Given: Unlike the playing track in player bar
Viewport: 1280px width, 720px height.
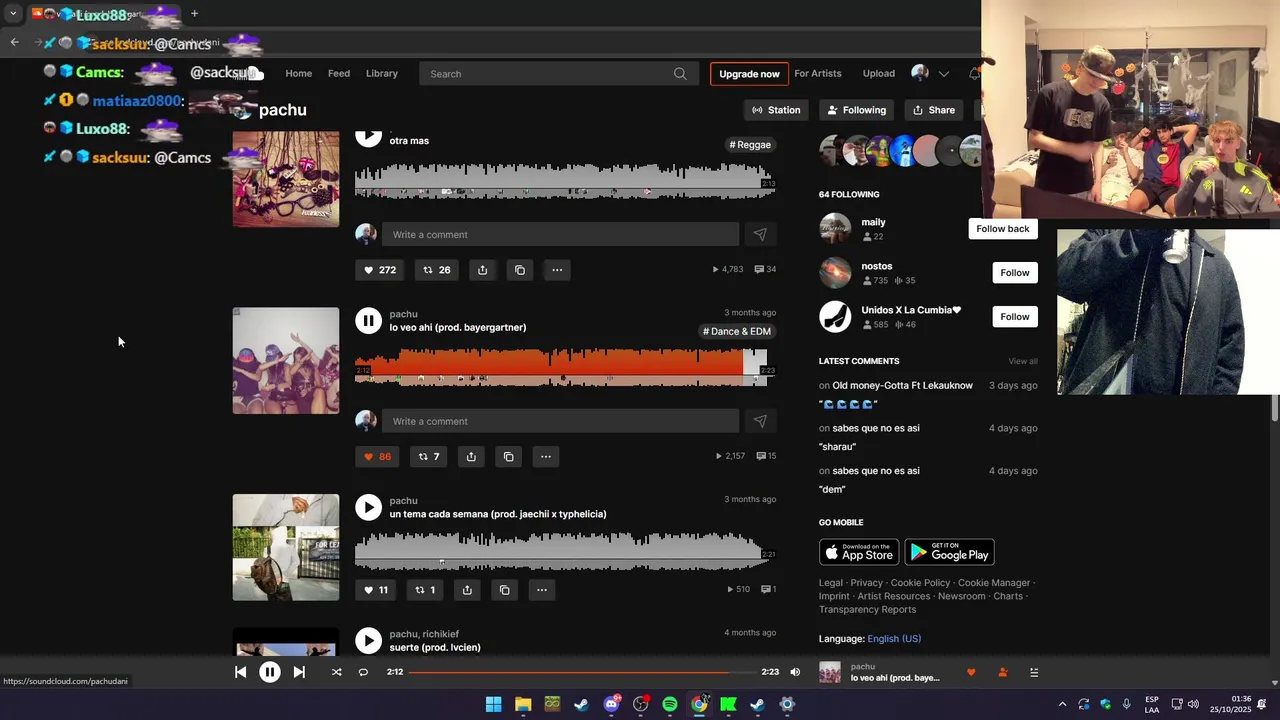Looking at the screenshot, I should tap(971, 672).
